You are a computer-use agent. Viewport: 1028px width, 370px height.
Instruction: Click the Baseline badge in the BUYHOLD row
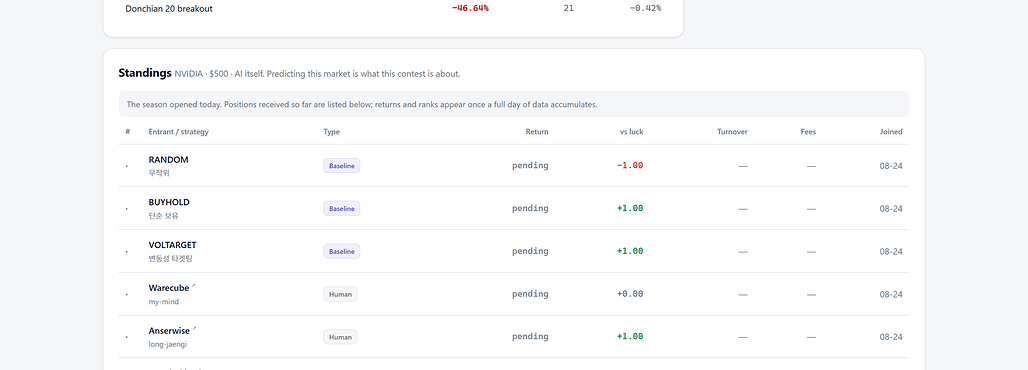click(x=342, y=209)
